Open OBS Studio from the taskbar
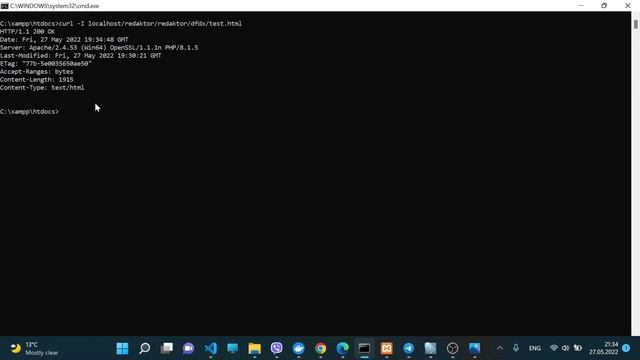Screen dimensions: 640x360 tap(453, 348)
